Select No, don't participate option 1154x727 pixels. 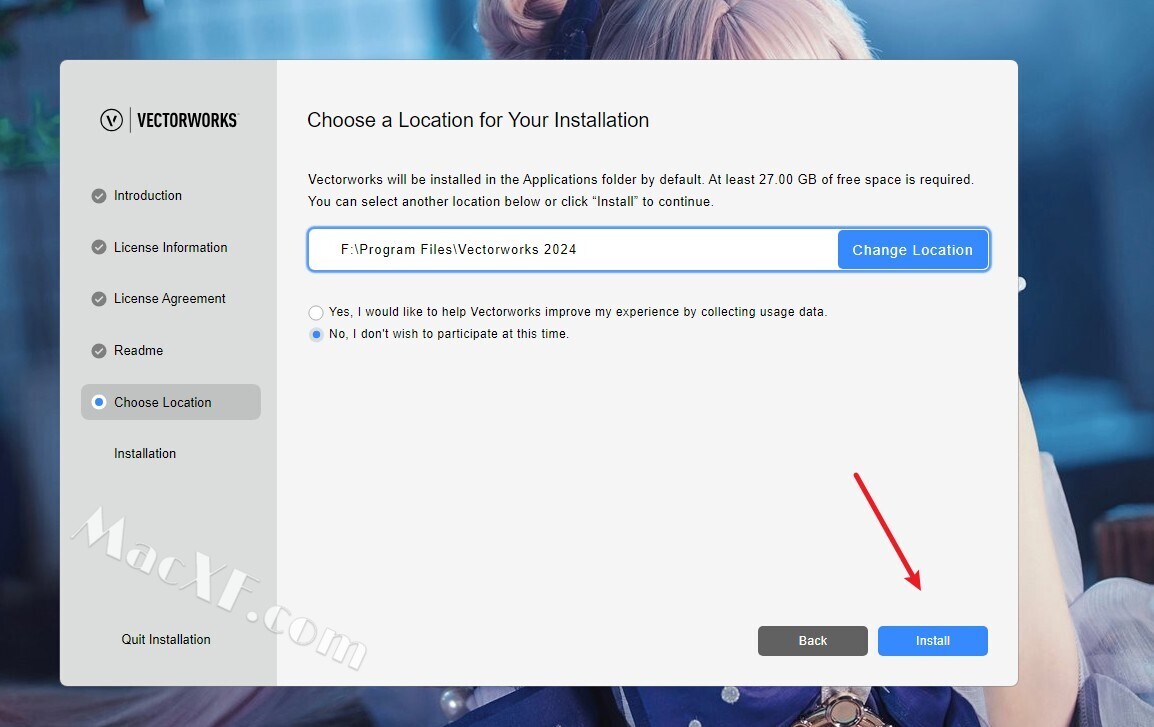coord(316,335)
